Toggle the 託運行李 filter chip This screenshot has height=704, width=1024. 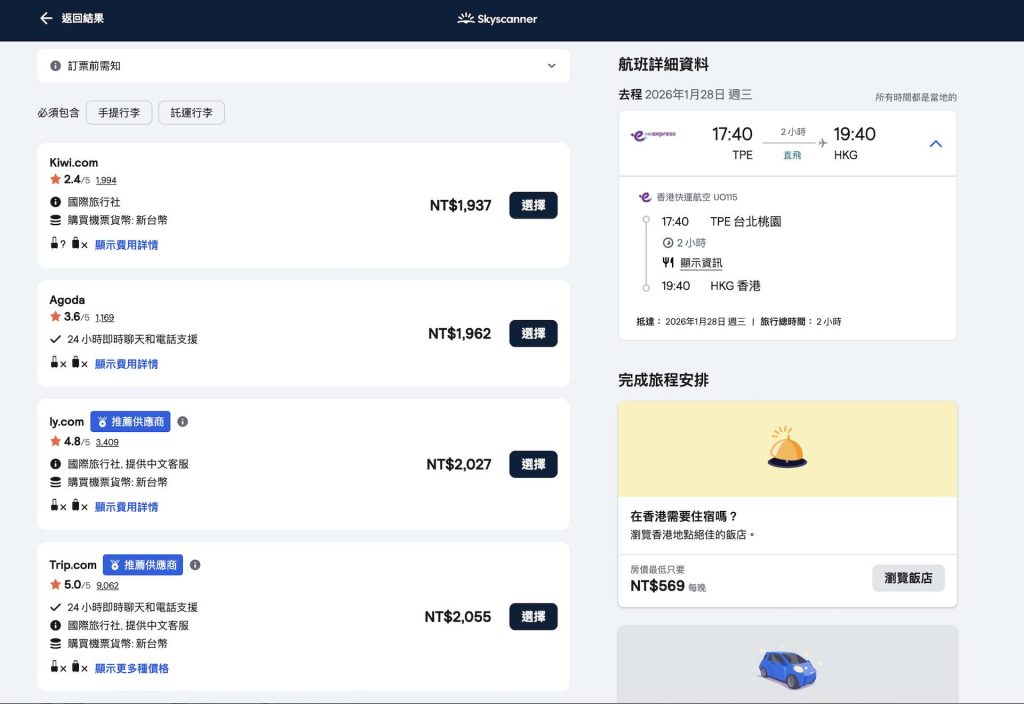click(192, 113)
